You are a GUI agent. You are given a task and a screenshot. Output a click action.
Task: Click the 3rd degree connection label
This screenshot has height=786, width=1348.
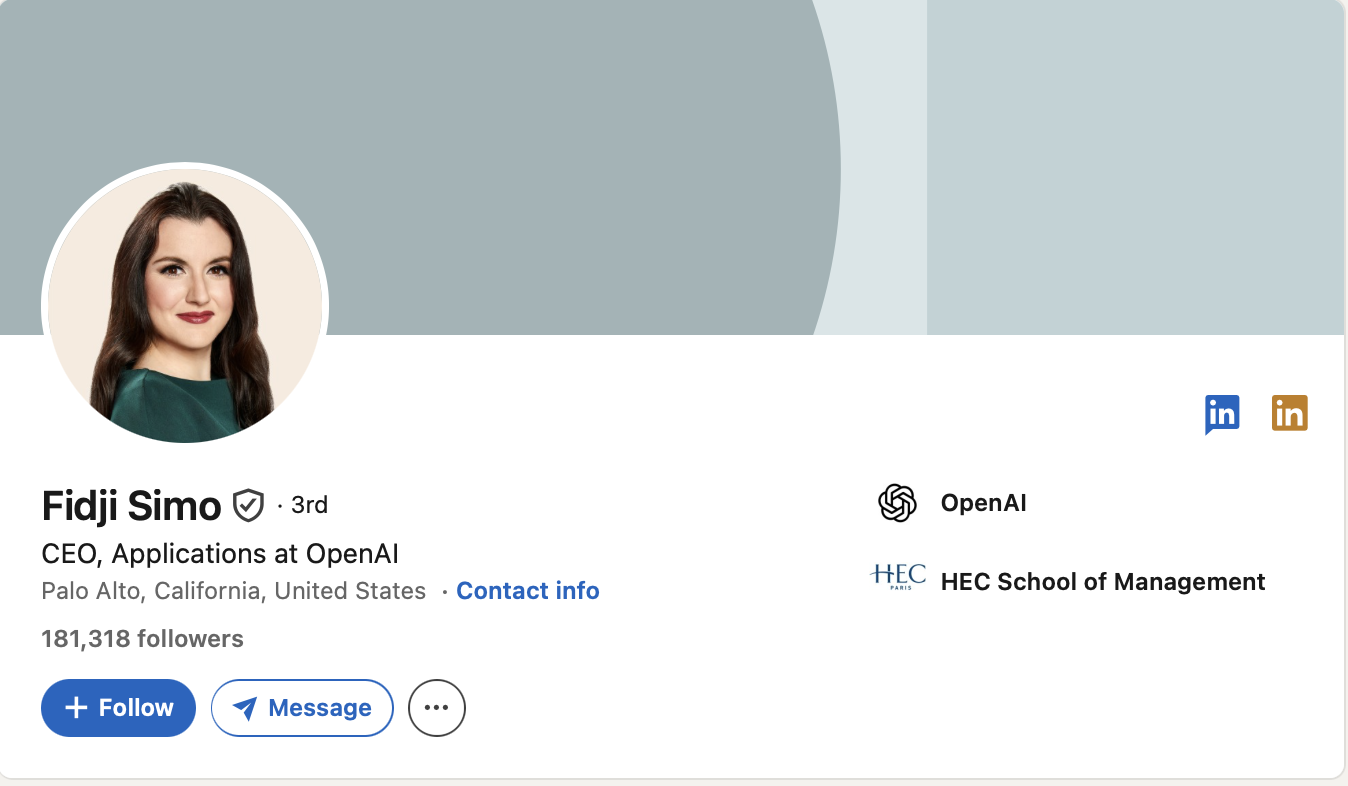coord(309,506)
